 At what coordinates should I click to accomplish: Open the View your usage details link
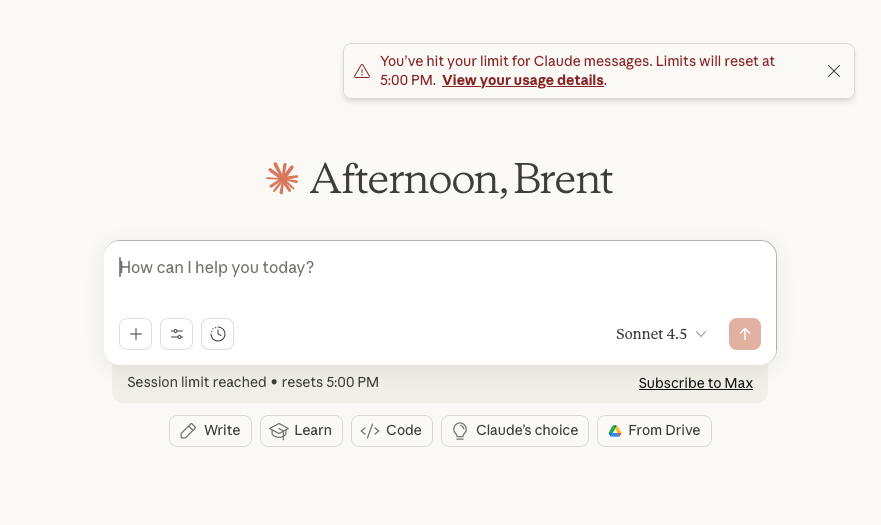523,80
